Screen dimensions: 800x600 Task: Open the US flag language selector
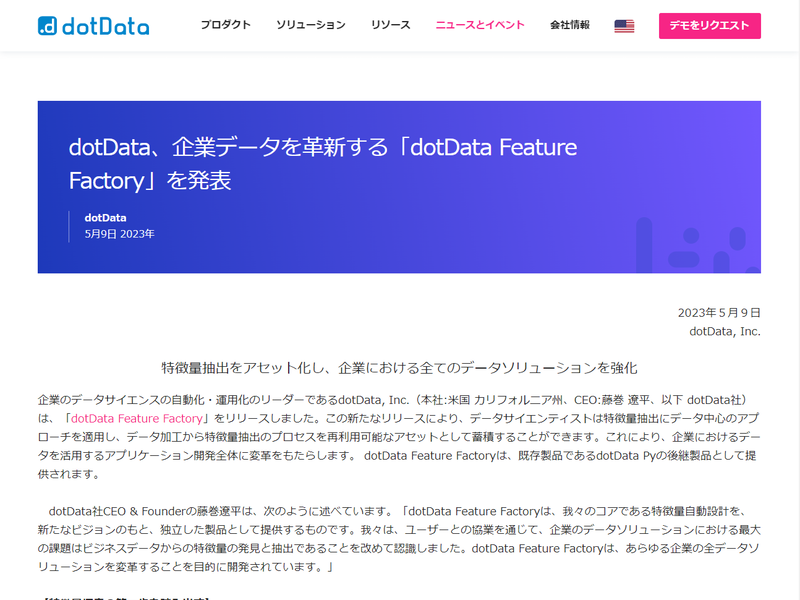[624, 27]
